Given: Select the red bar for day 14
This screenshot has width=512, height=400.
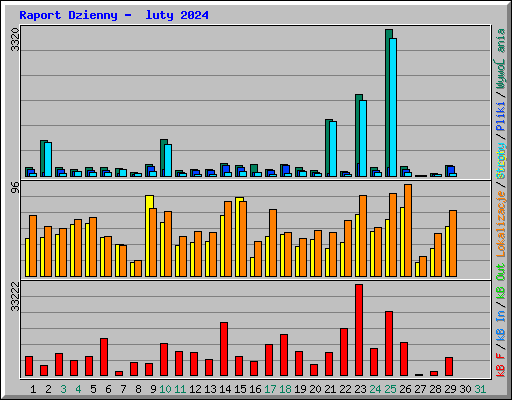Looking at the screenshot, I should 224,349.
